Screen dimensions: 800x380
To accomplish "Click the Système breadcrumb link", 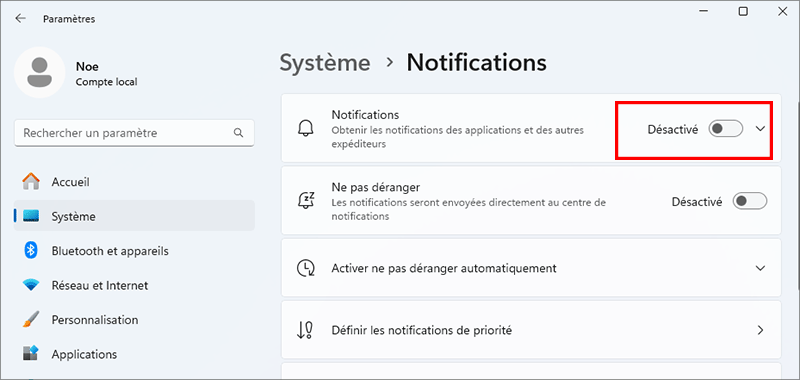I will coord(325,63).
